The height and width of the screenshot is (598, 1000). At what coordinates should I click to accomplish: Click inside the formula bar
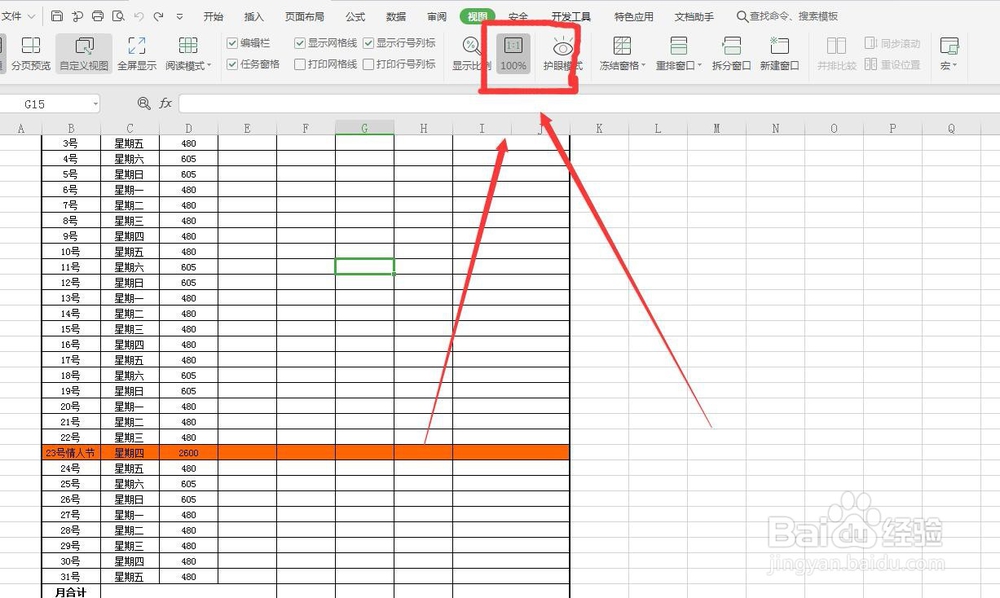tap(400, 103)
